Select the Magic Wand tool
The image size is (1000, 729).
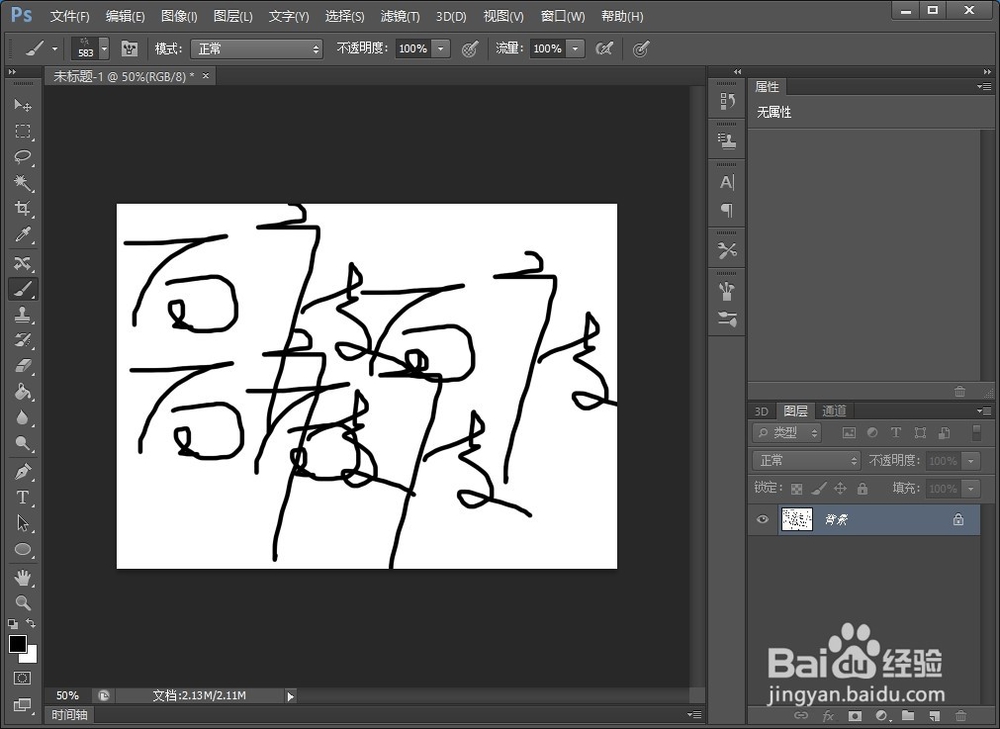tap(23, 183)
